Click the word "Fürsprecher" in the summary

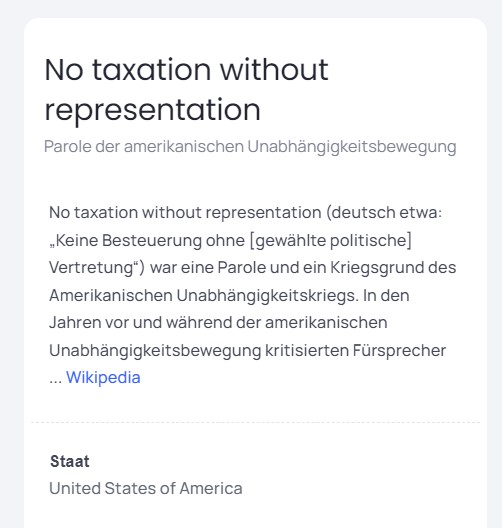[x=399, y=351]
